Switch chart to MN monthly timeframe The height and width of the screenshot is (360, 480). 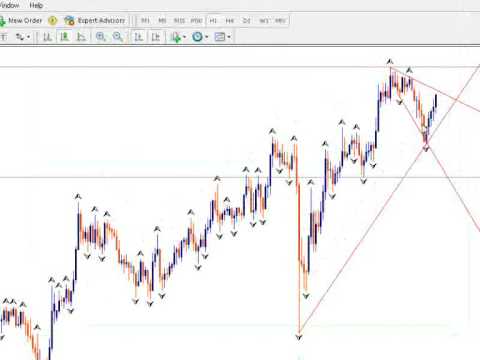[280, 21]
